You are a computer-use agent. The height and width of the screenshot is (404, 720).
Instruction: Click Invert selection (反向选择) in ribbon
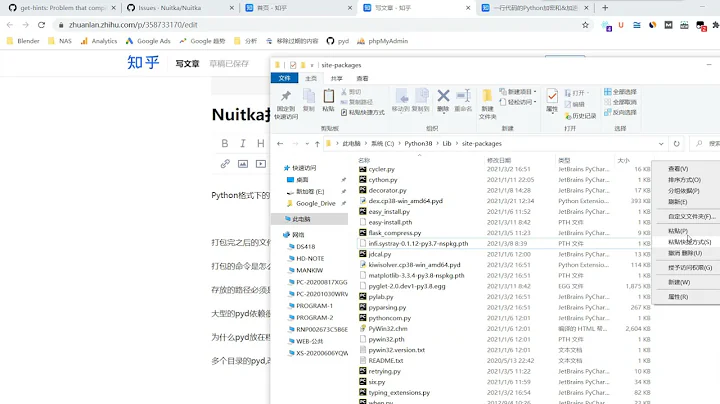click(620, 112)
